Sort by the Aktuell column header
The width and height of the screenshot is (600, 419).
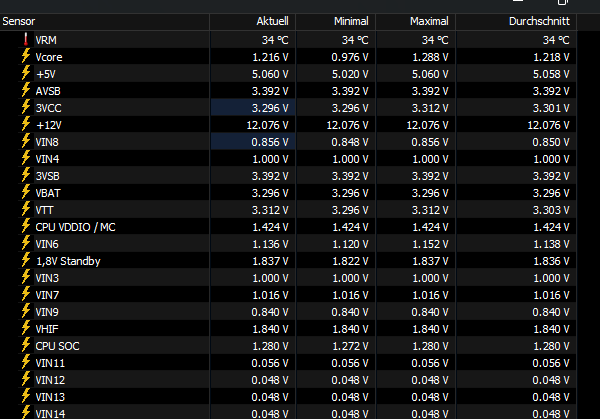tap(253, 21)
